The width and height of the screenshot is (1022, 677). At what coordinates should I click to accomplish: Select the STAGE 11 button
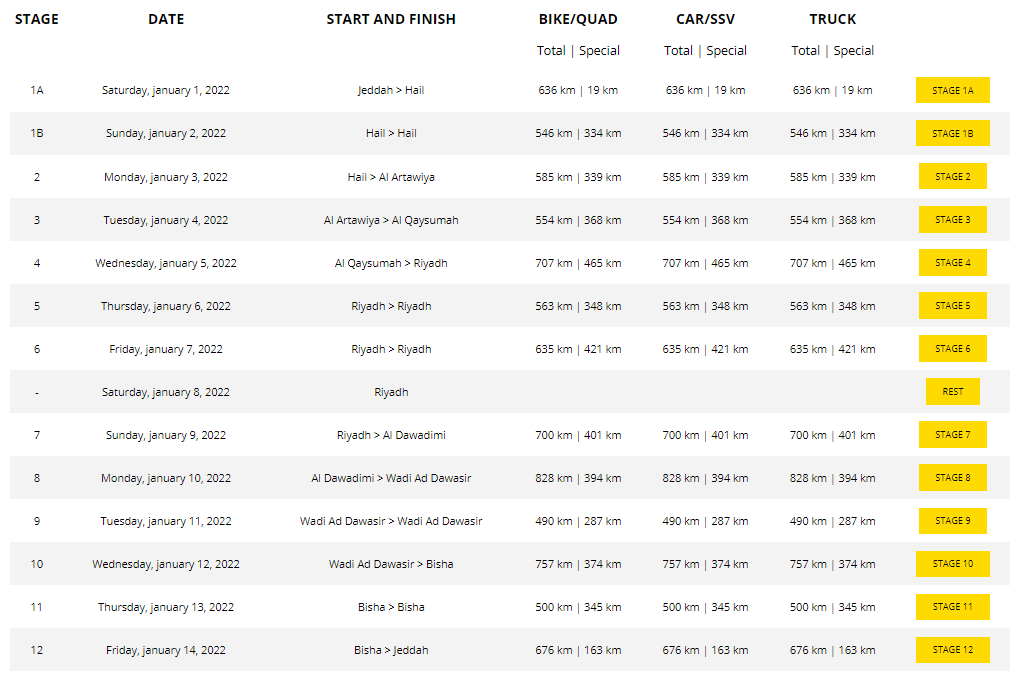[952, 606]
